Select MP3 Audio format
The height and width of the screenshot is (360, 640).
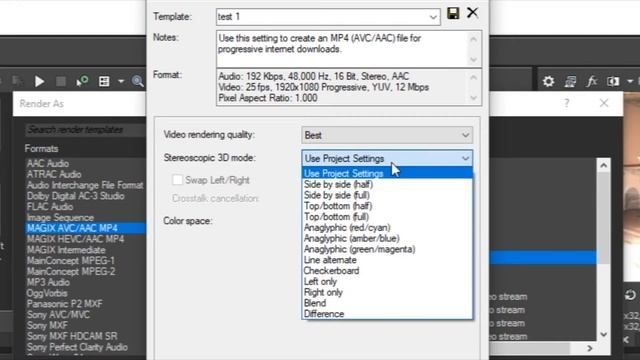point(48,282)
